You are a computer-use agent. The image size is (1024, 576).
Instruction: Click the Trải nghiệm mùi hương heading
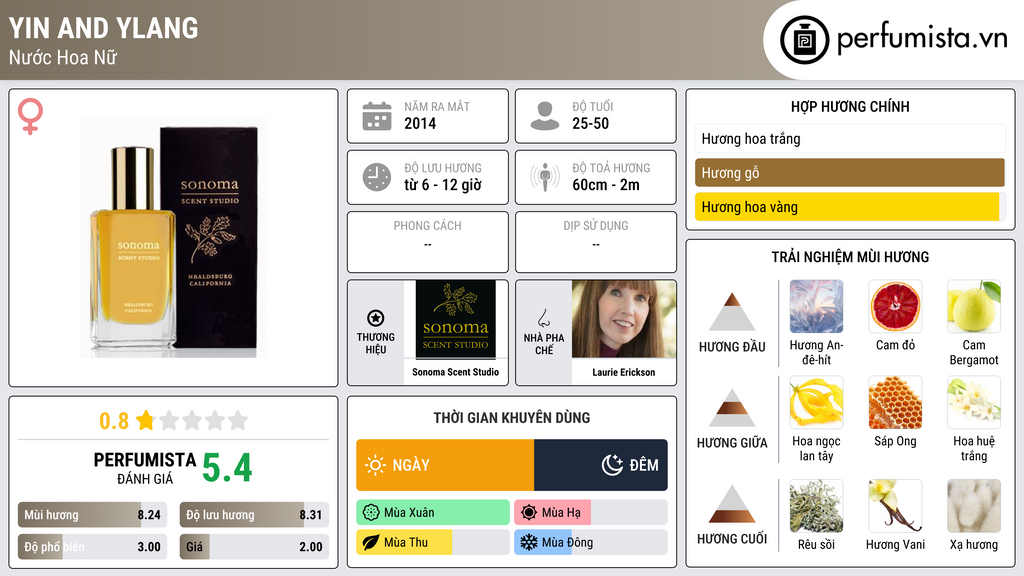coord(850,257)
